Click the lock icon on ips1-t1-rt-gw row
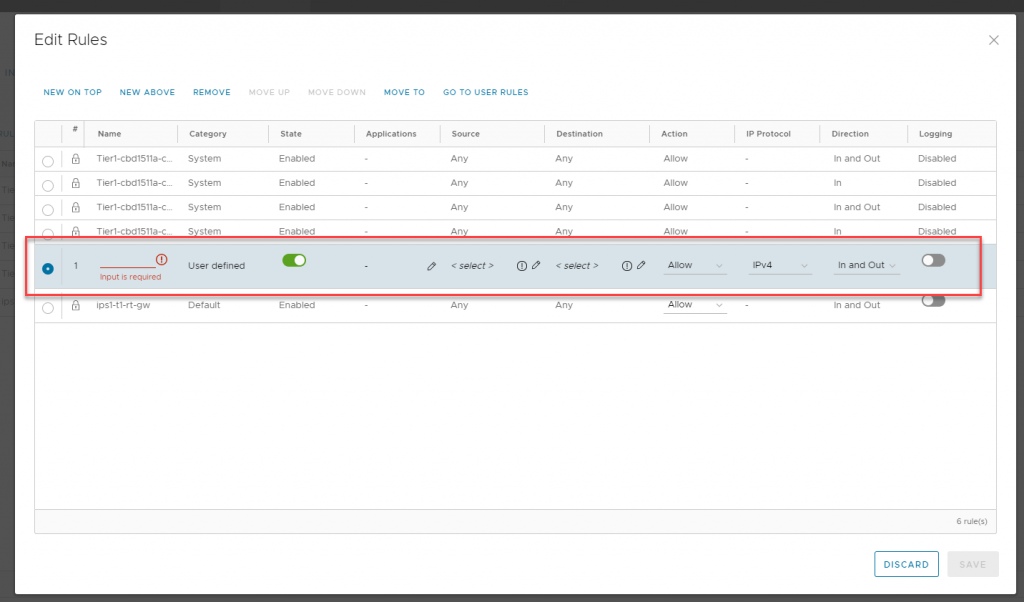Viewport: 1024px width, 602px height. [x=75, y=305]
